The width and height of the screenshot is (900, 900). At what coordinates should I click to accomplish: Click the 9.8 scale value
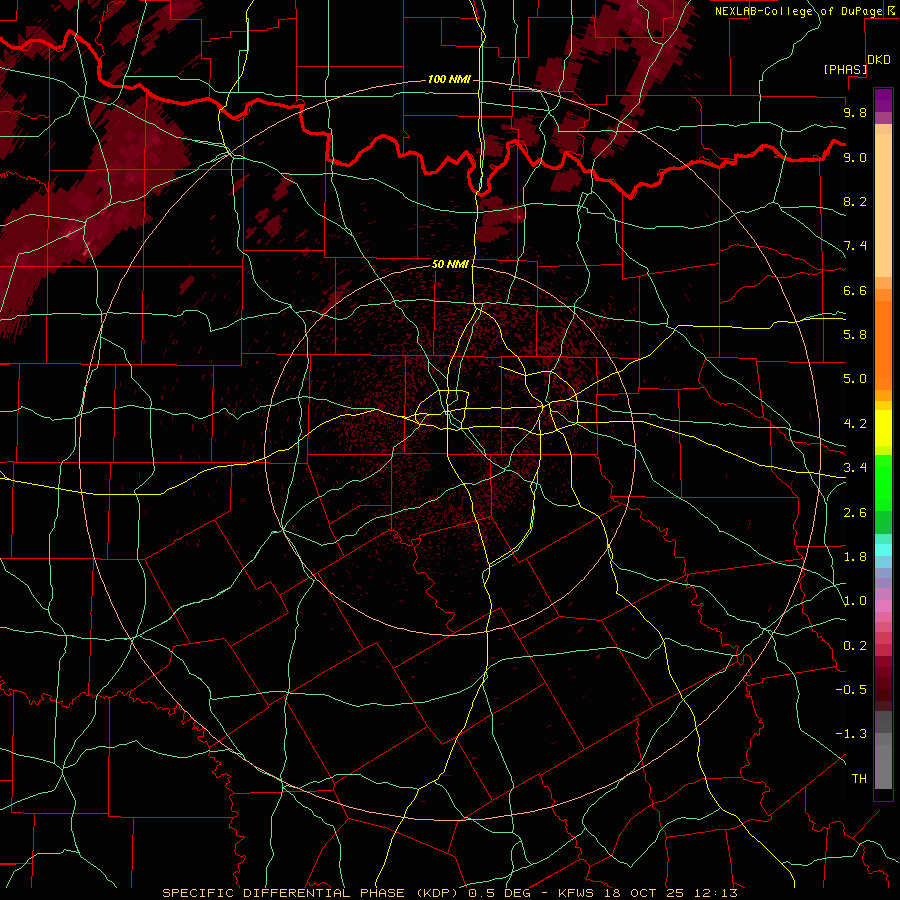pyautogui.click(x=855, y=112)
